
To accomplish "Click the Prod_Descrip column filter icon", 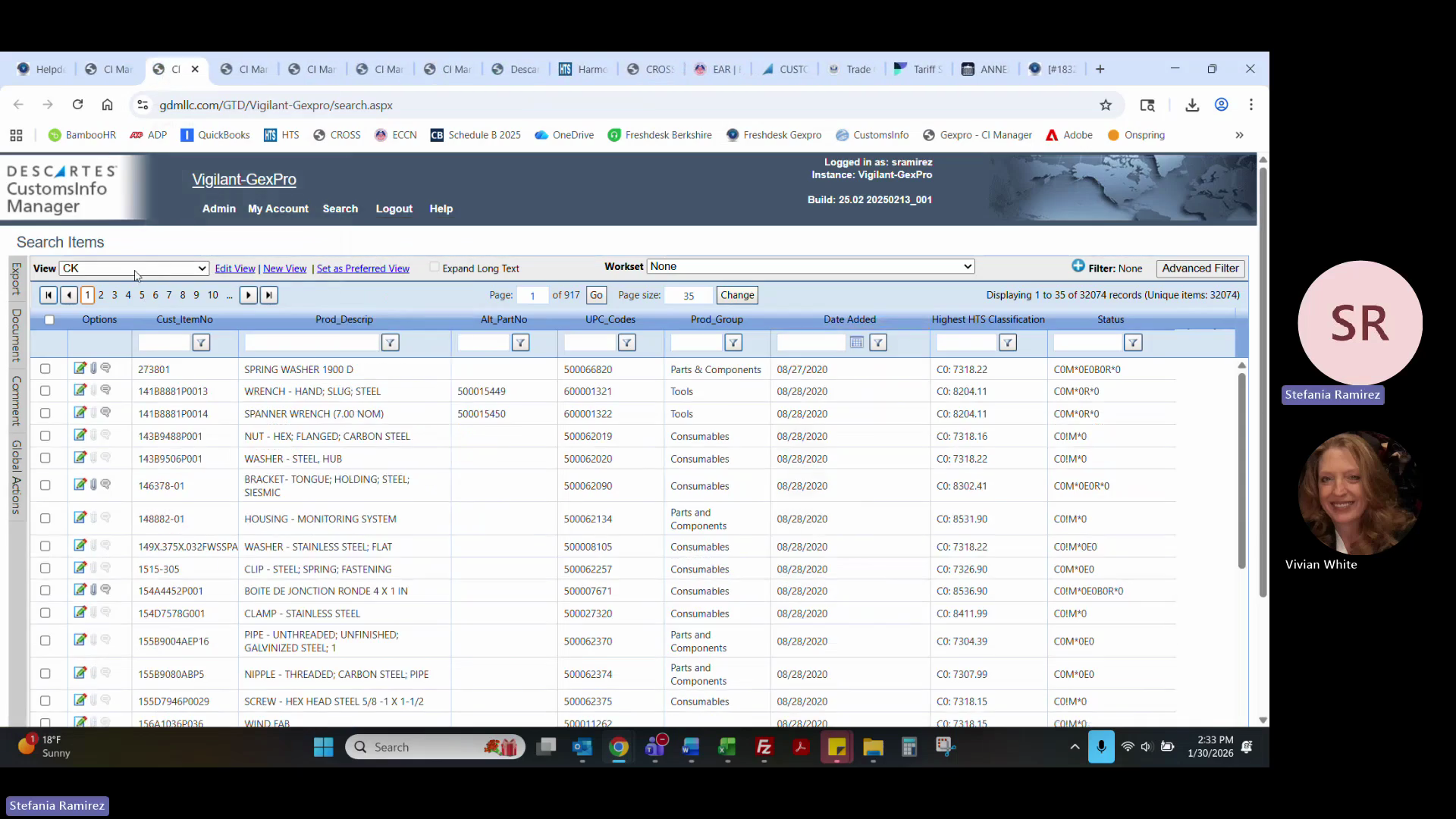I will click(390, 343).
